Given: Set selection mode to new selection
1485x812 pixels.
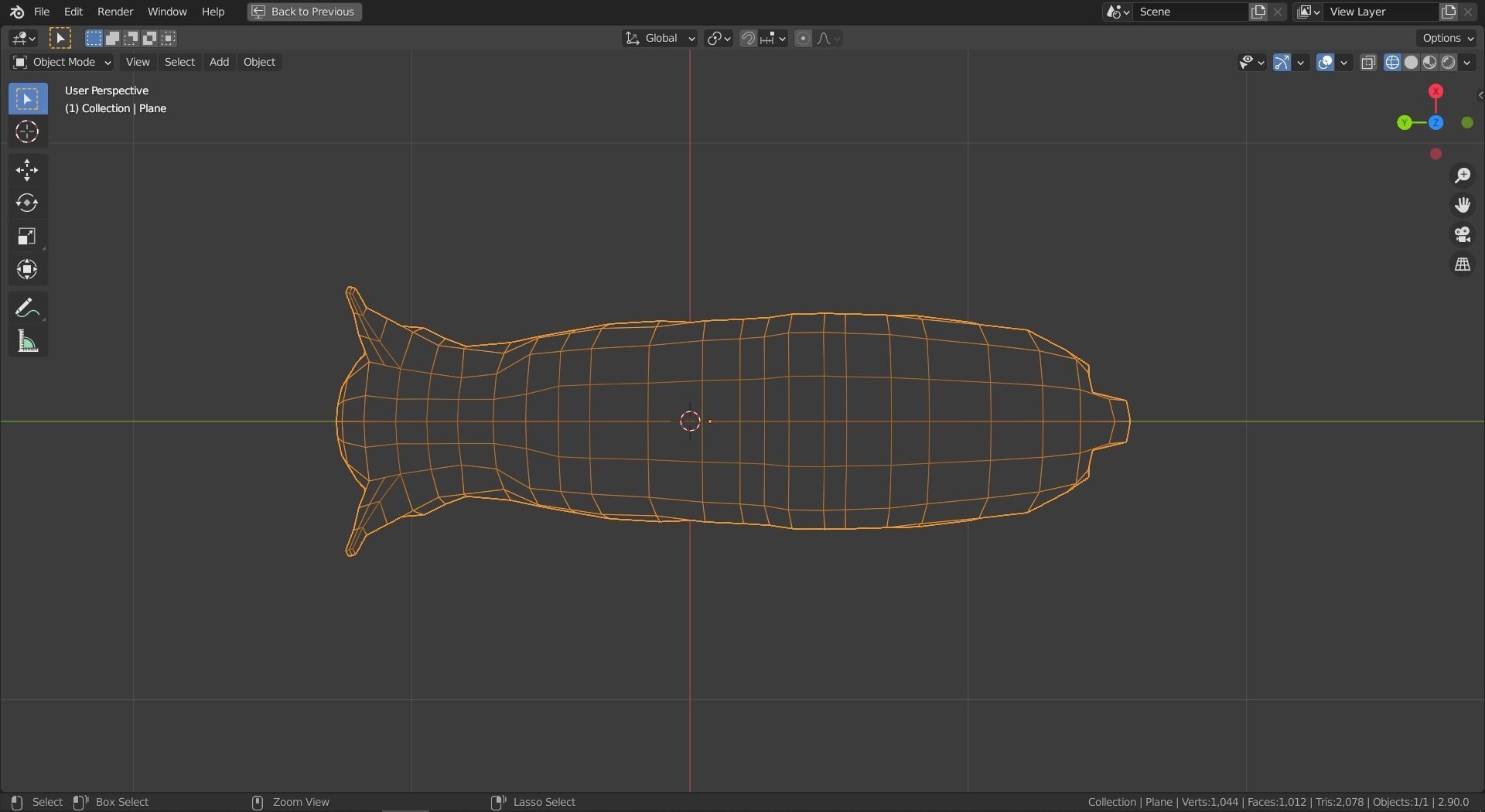Looking at the screenshot, I should 94,38.
